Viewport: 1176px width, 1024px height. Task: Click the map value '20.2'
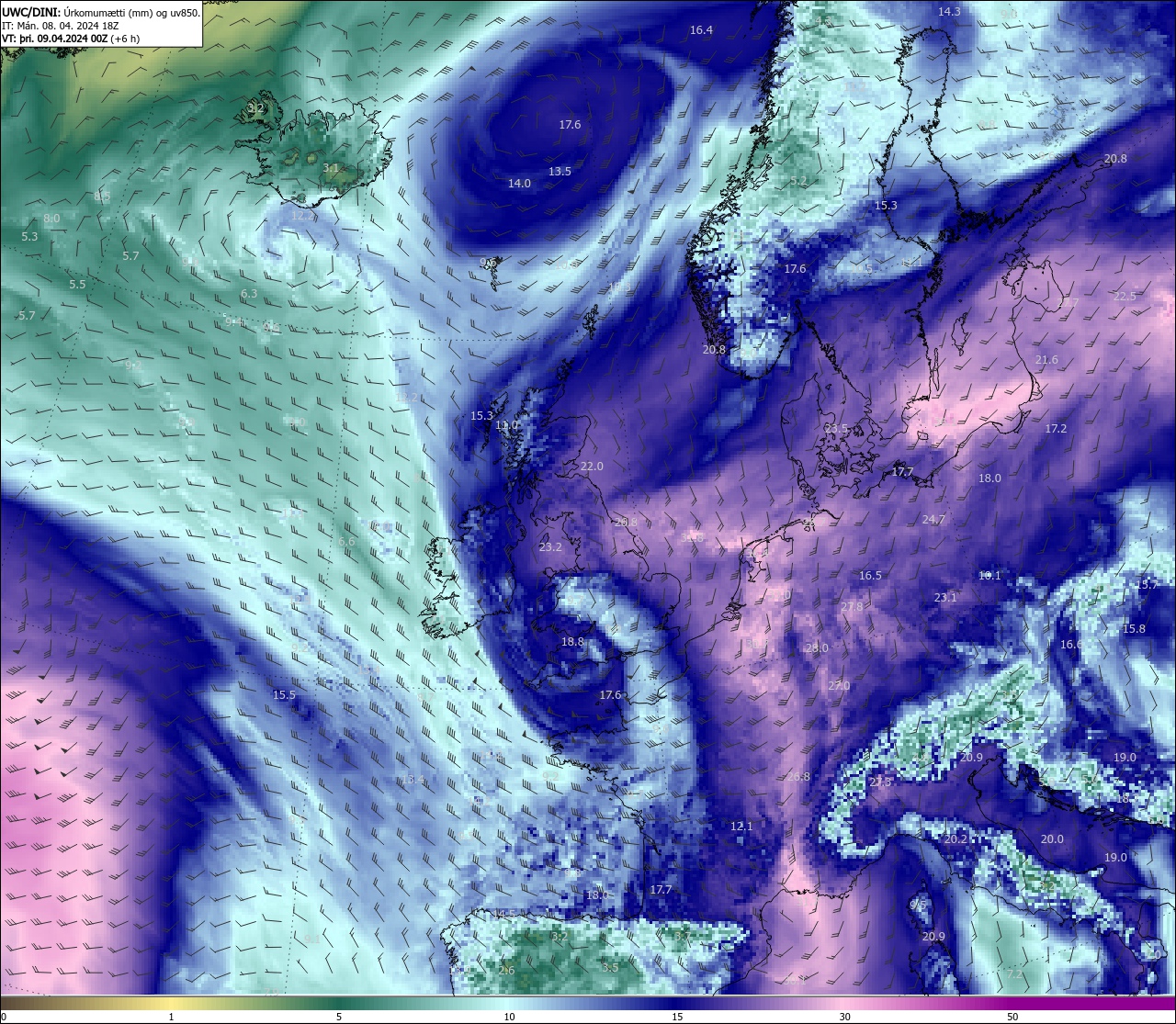[956, 839]
